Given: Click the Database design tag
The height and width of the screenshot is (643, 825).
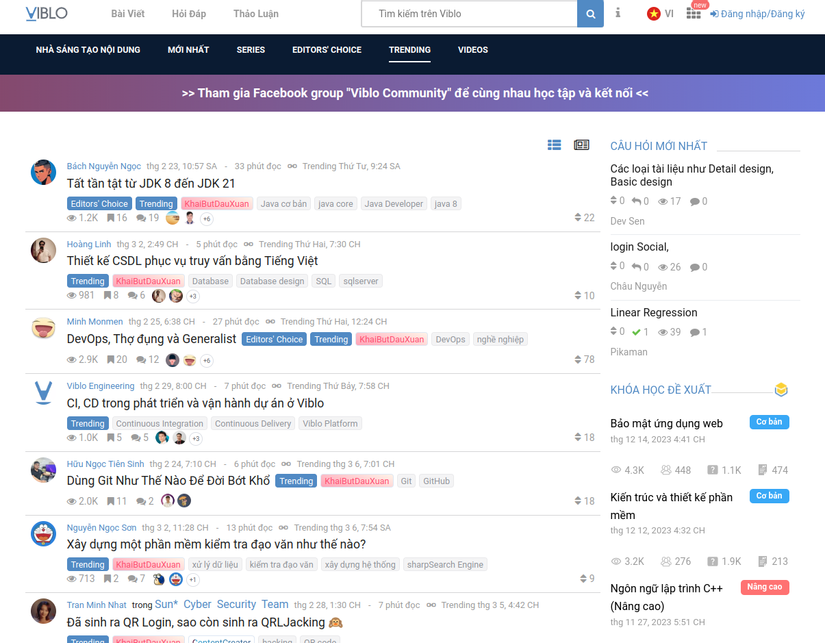Looking at the screenshot, I should coord(272,281).
